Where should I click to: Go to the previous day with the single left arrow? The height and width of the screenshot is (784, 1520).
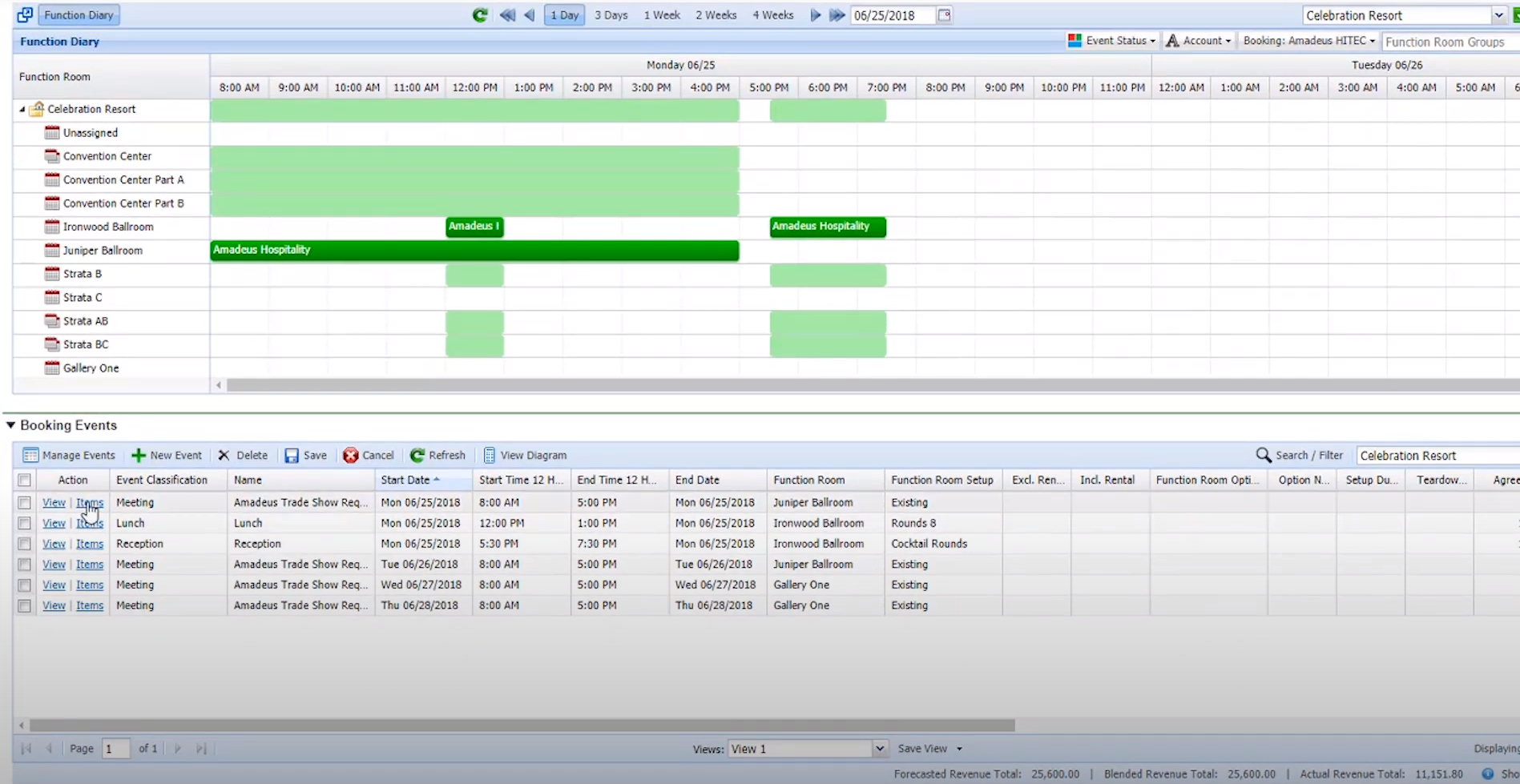(530, 15)
